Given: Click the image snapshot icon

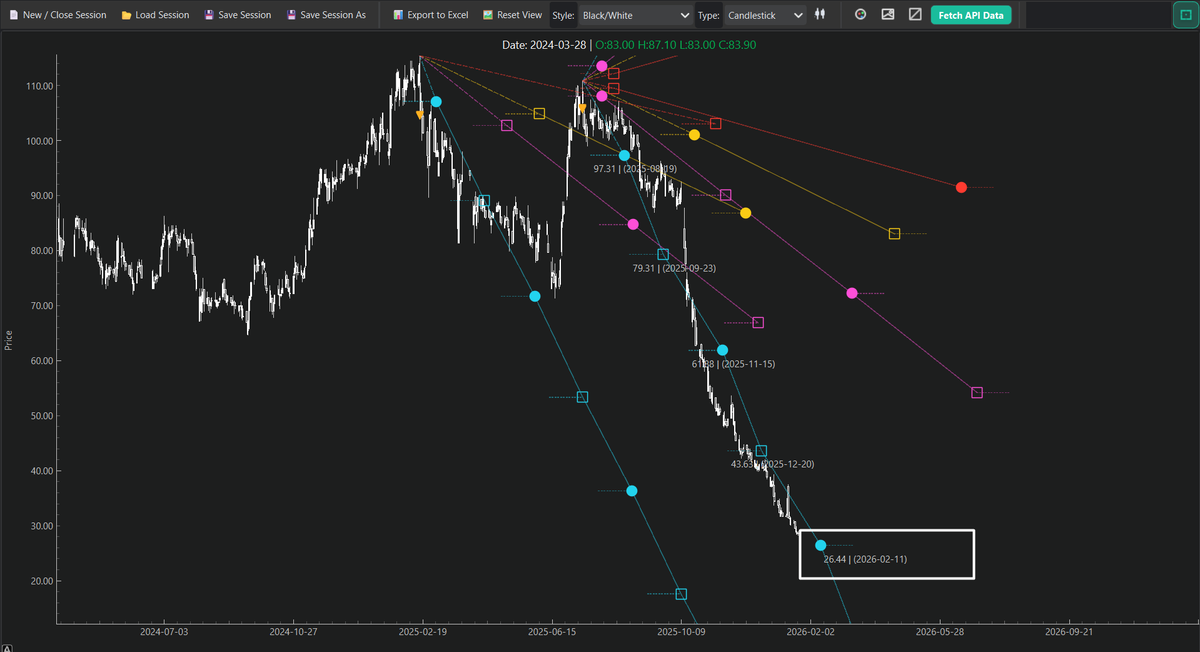Looking at the screenshot, I should (888, 15).
